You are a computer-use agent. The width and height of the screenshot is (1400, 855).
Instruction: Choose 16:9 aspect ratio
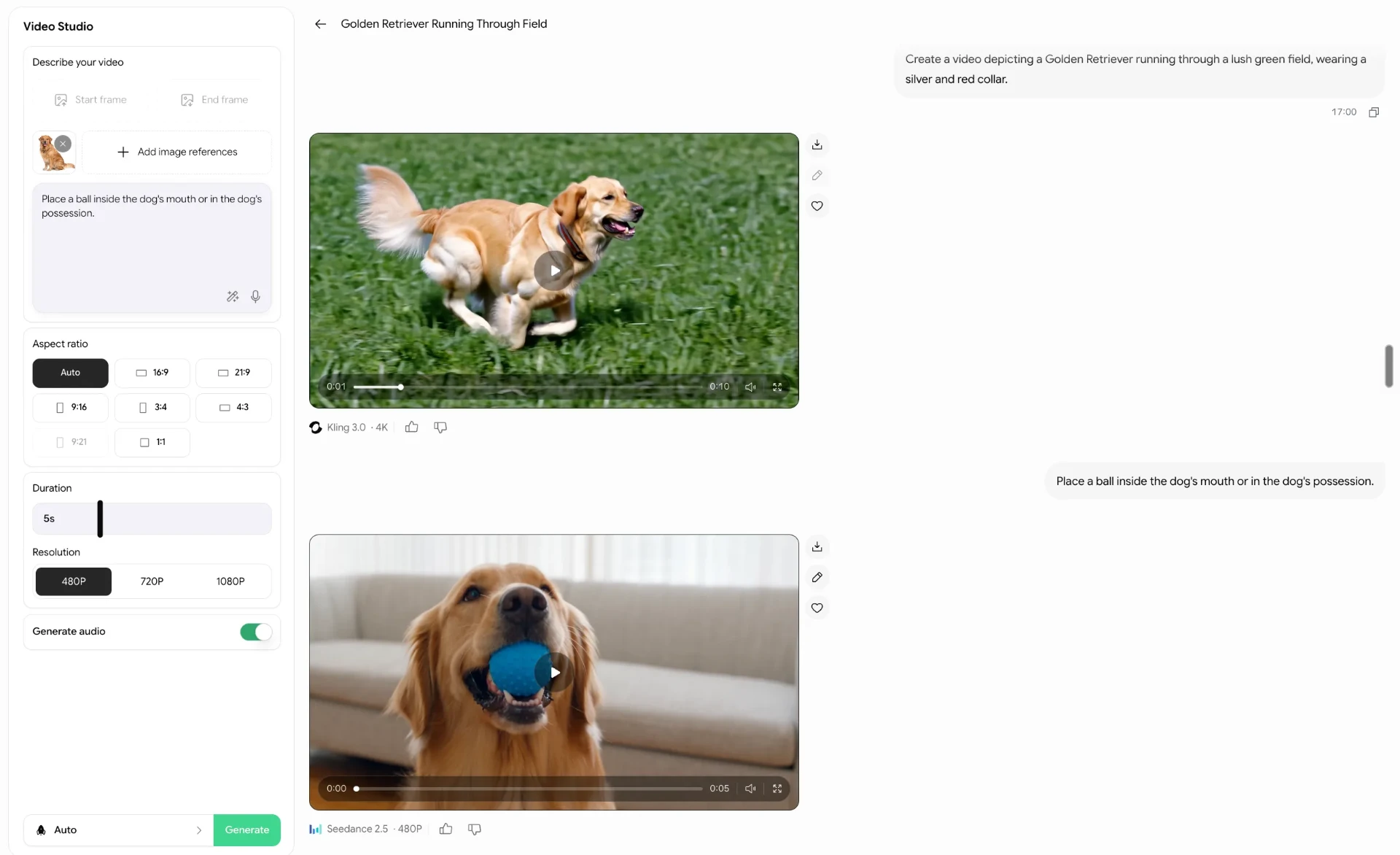coord(152,372)
